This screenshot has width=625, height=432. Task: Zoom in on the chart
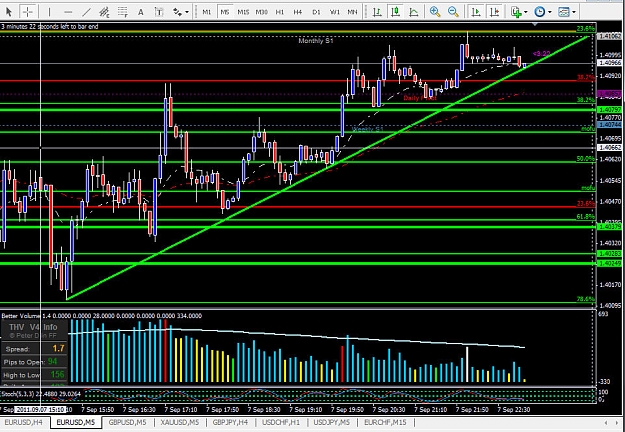click(x=435, y=12)
